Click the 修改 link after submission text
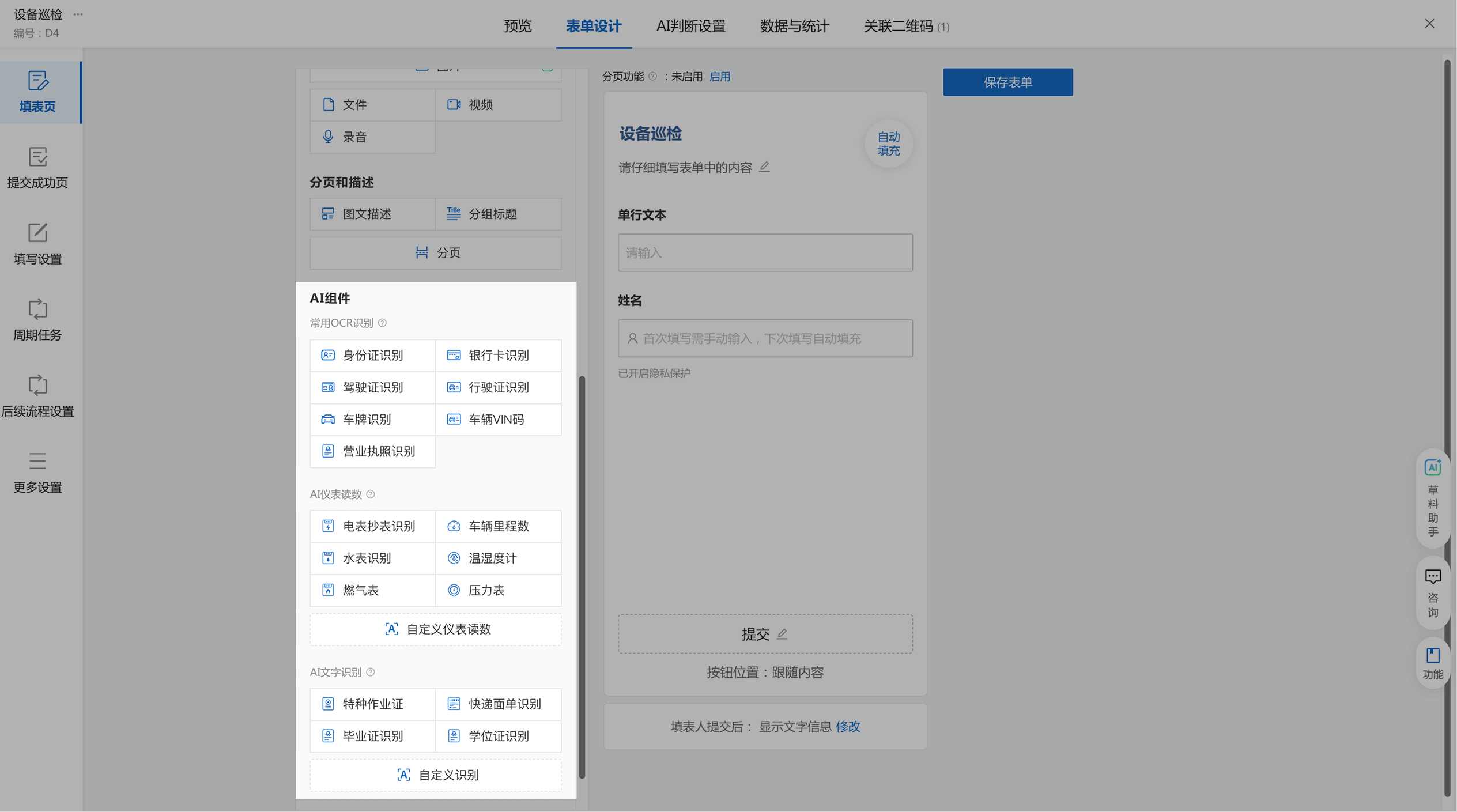This screenshot has width=1457, height=812. [x=848, y=726]
